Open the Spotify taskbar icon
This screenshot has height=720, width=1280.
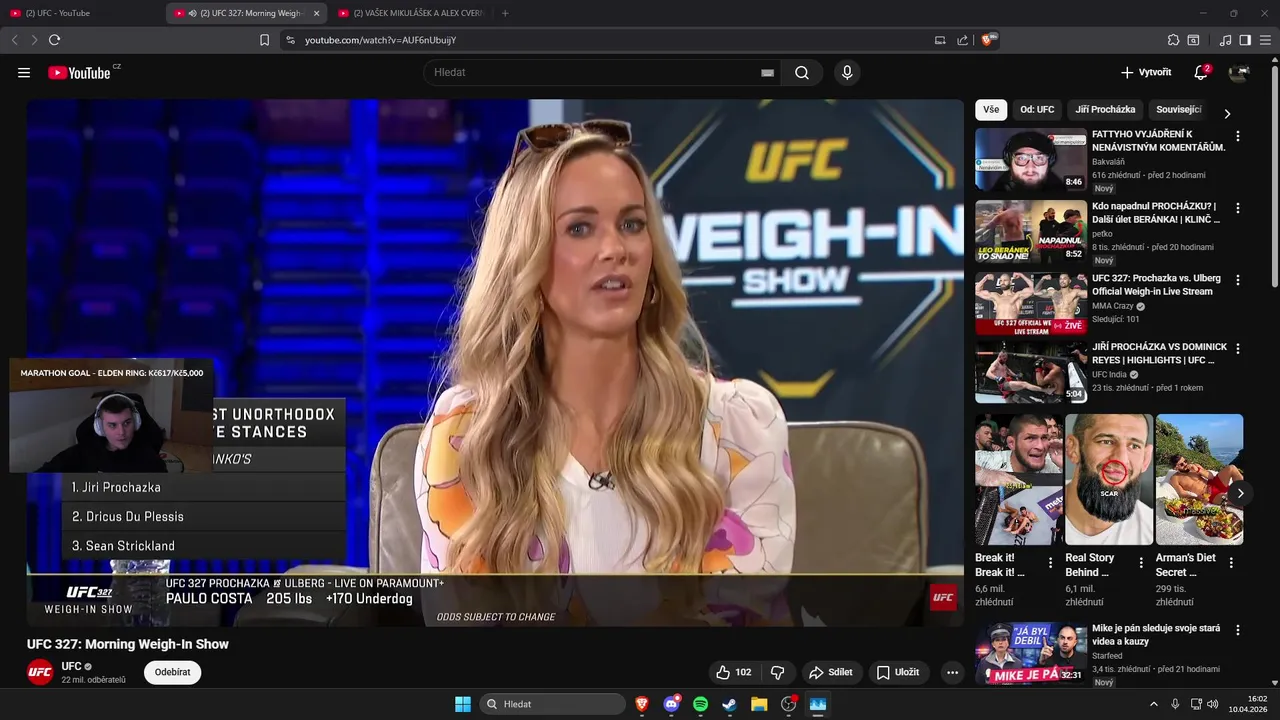pyautogui.click(x=700, y=704)
